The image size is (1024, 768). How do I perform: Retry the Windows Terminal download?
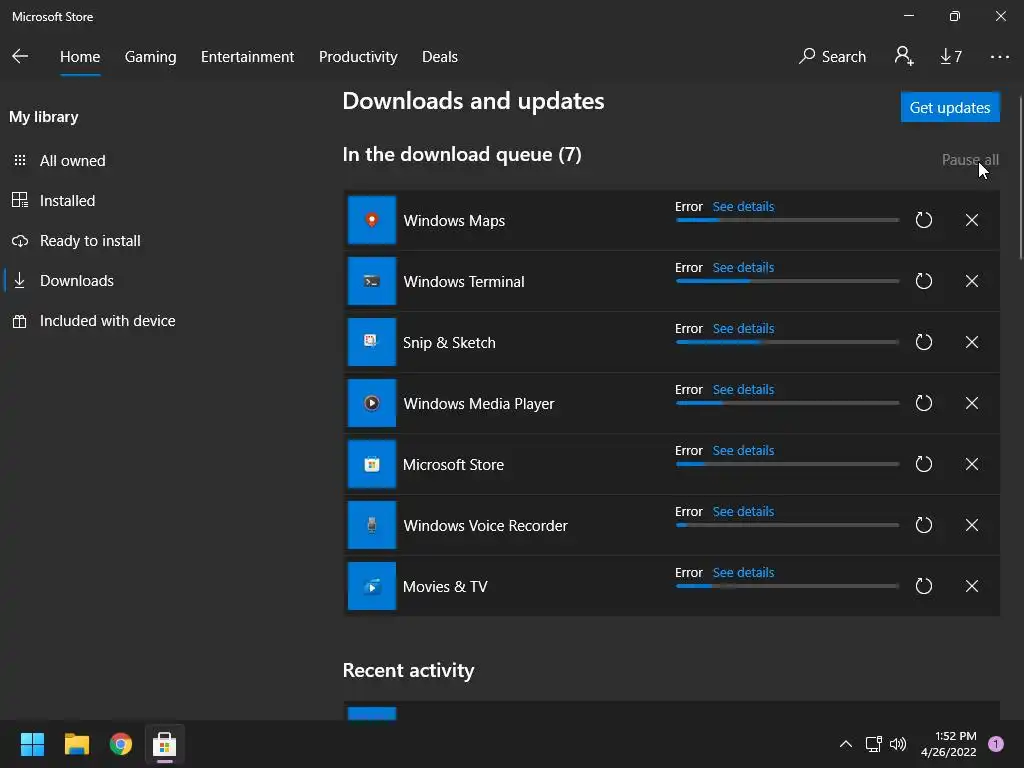923,281
